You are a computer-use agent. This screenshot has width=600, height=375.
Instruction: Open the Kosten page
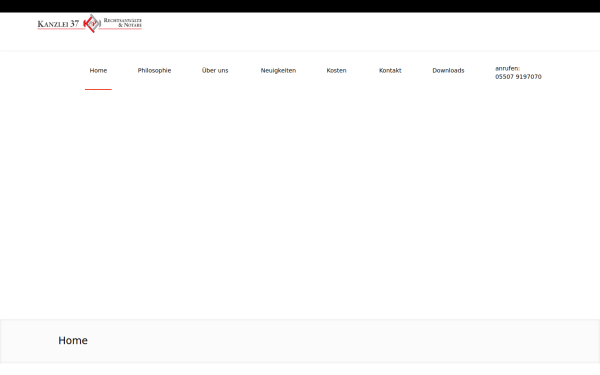(x=336, y=70)
